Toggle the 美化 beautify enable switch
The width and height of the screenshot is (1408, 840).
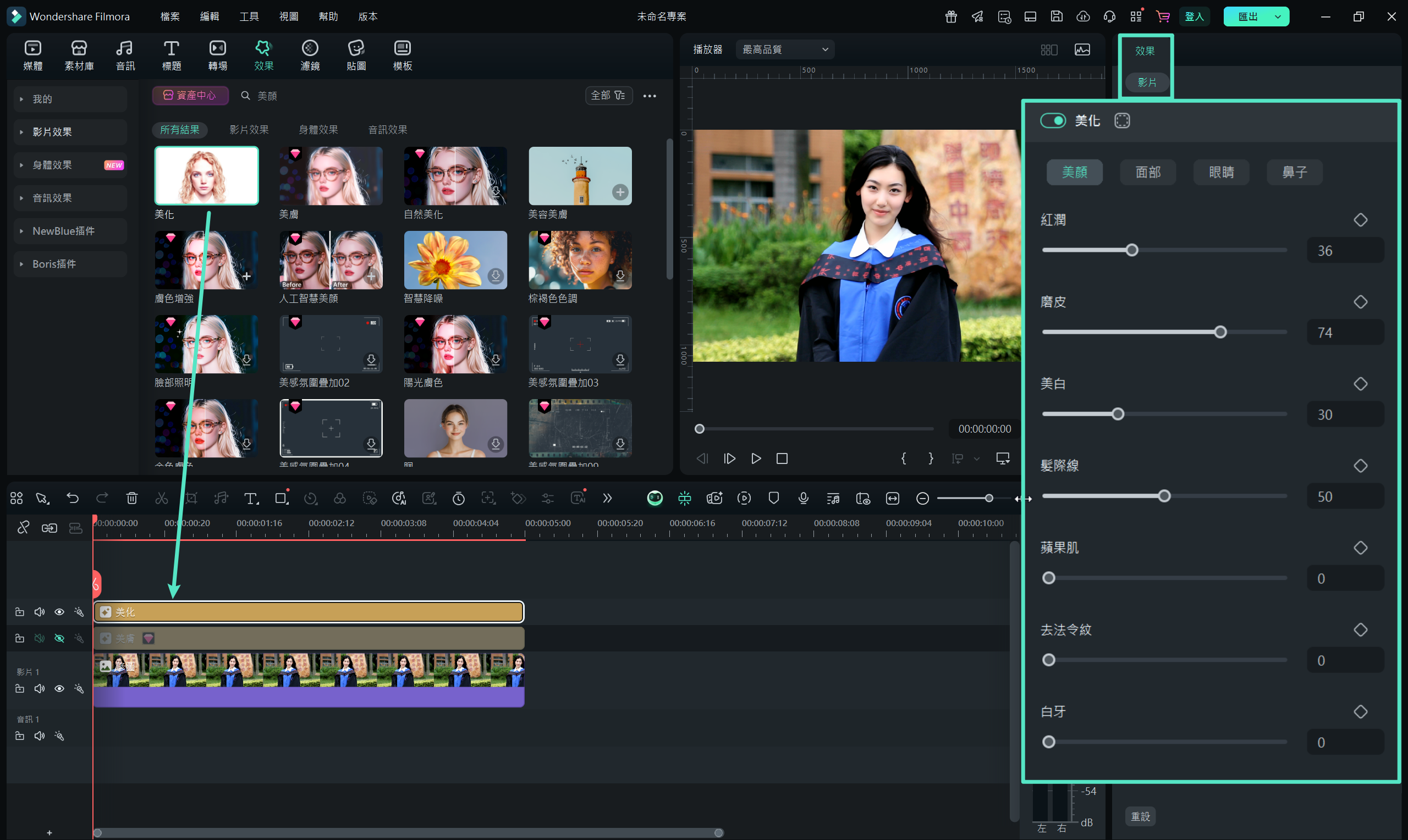coord(1053,120)
